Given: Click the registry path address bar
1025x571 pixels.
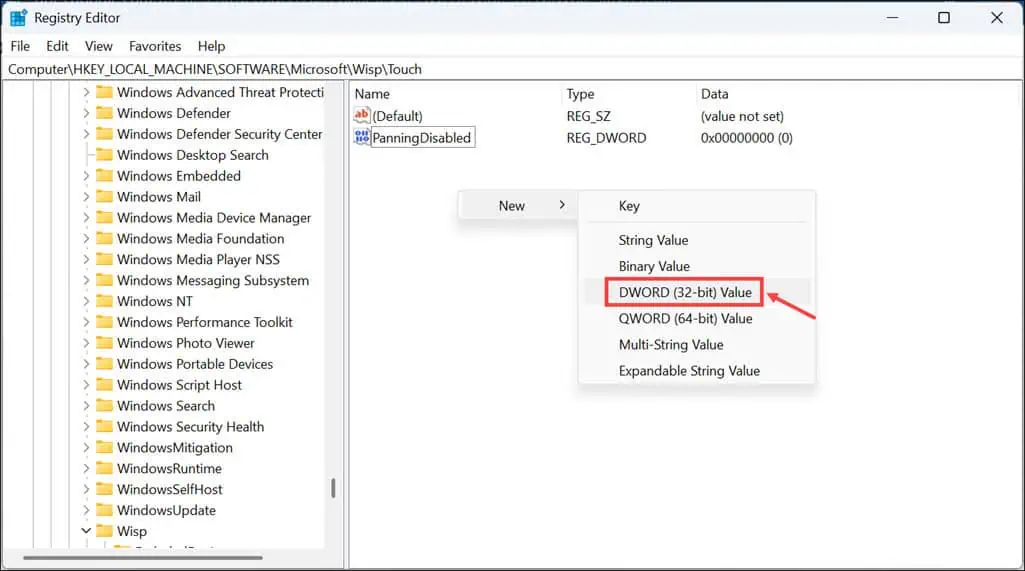Looking at the screenshot, I should 512,69.
